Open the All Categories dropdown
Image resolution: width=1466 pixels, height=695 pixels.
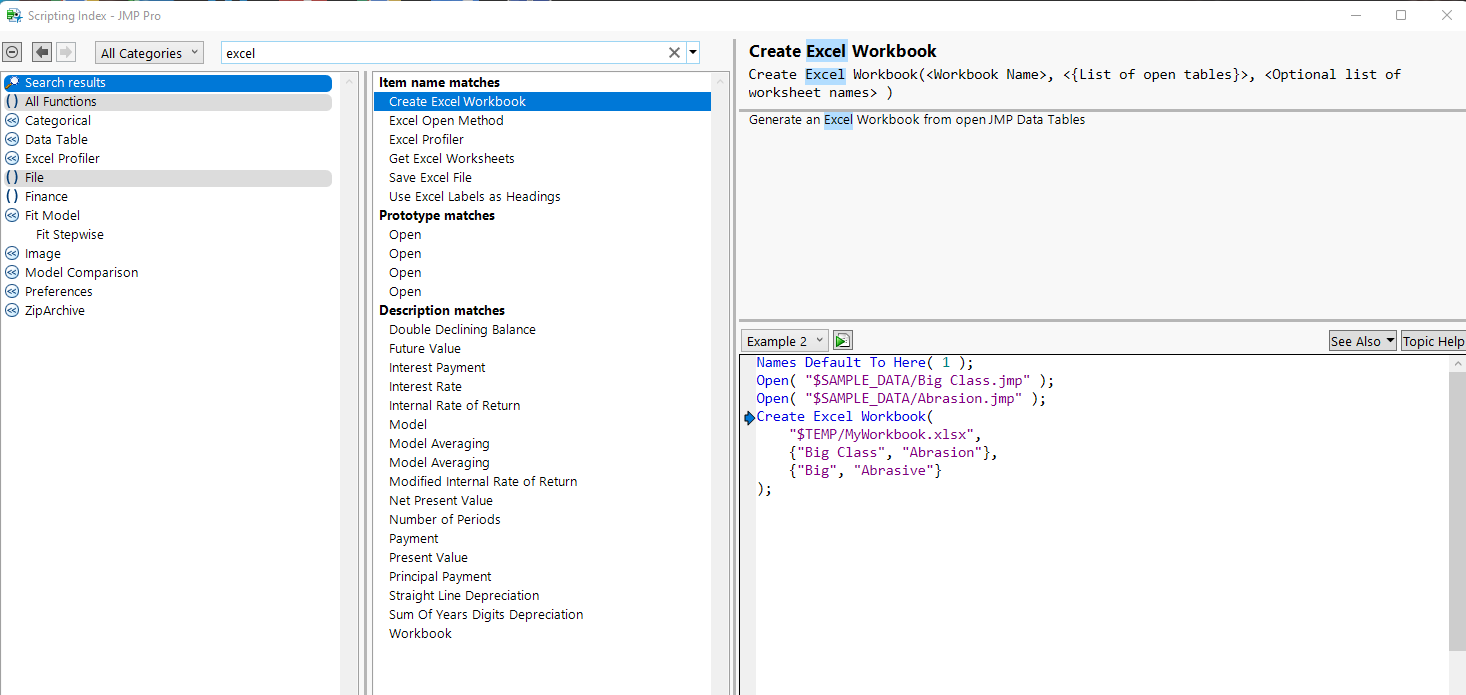point(149,53)
